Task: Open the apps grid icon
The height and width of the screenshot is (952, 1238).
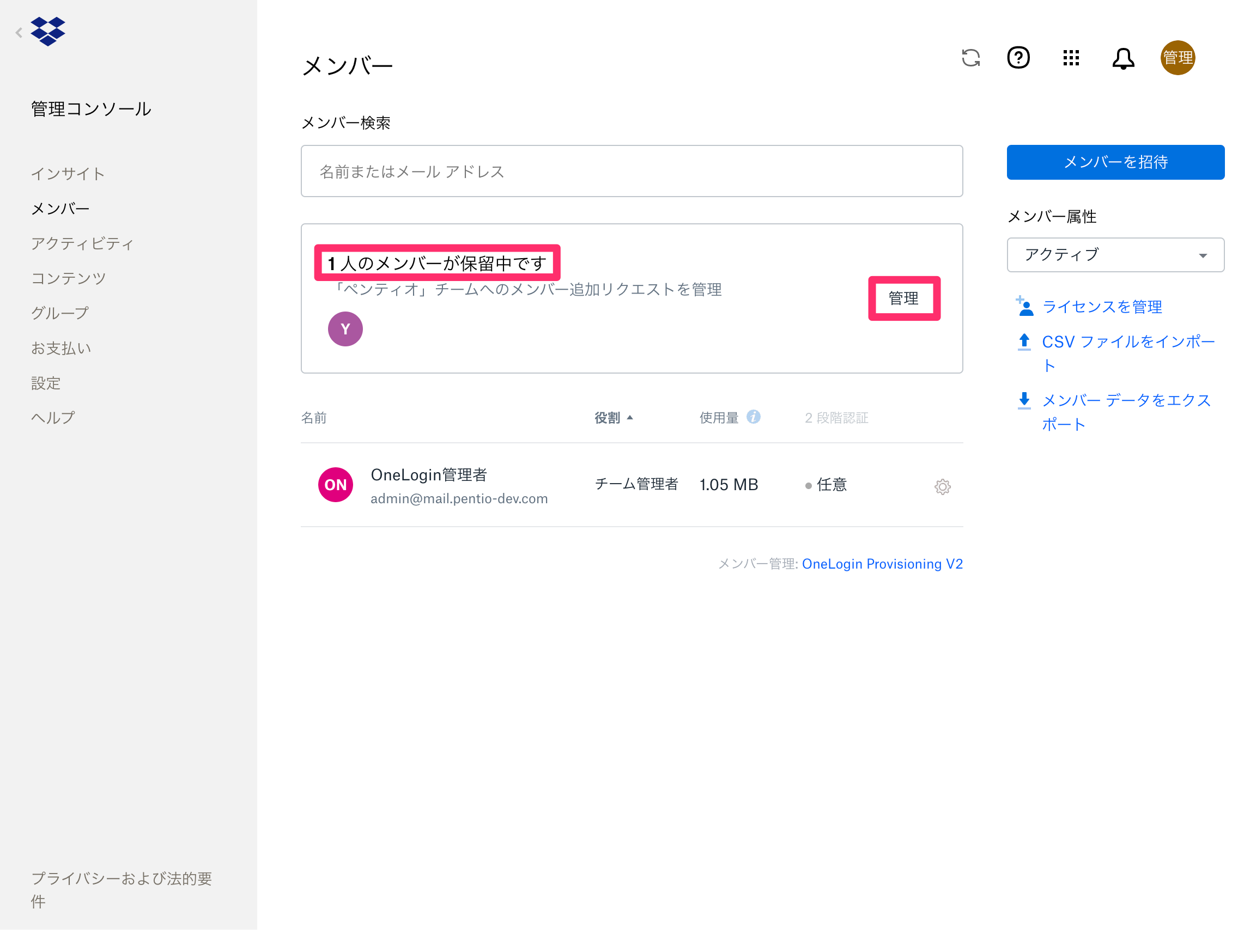Action: coord(1071,58)
